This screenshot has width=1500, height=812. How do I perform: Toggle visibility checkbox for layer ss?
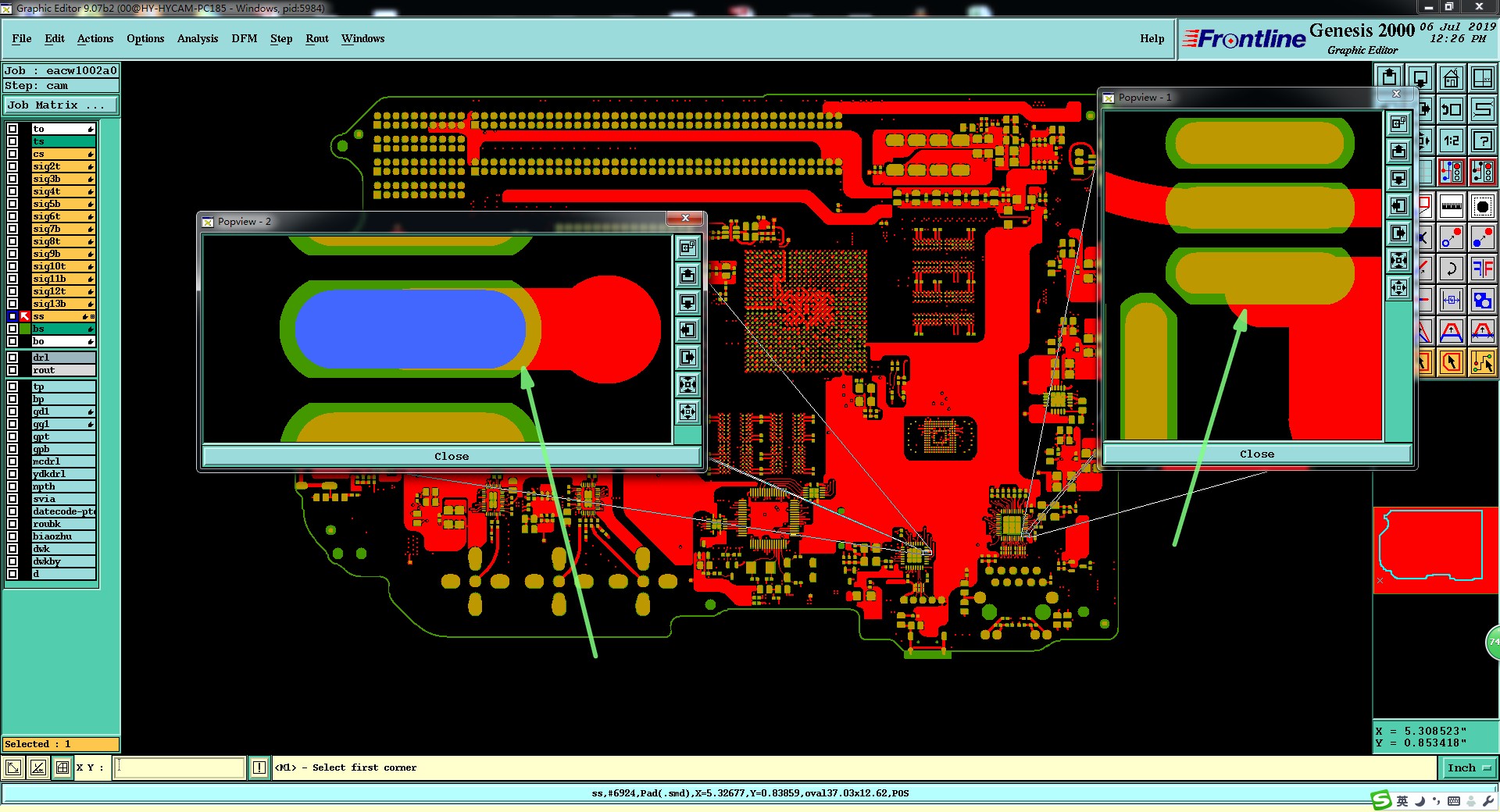point(12,316)
